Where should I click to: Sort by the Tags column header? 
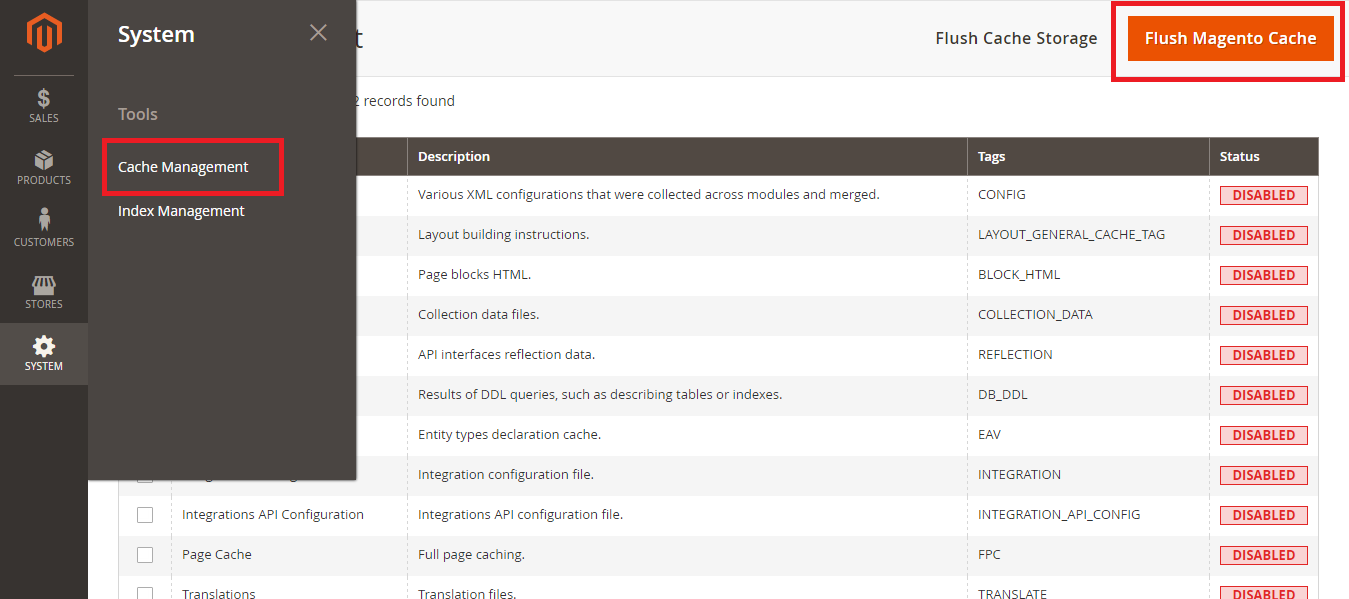(991, 156)
